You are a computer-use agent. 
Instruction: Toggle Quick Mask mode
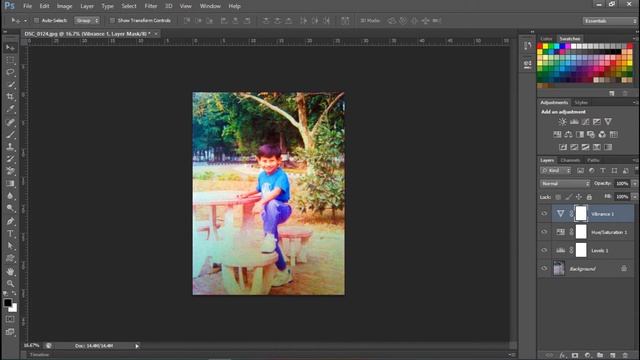point(10,319)
